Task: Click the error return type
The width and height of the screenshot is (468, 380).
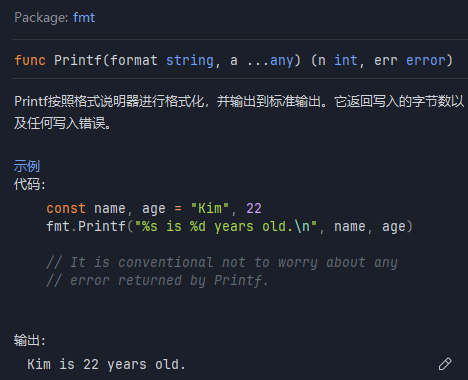Action: (426, 60)
